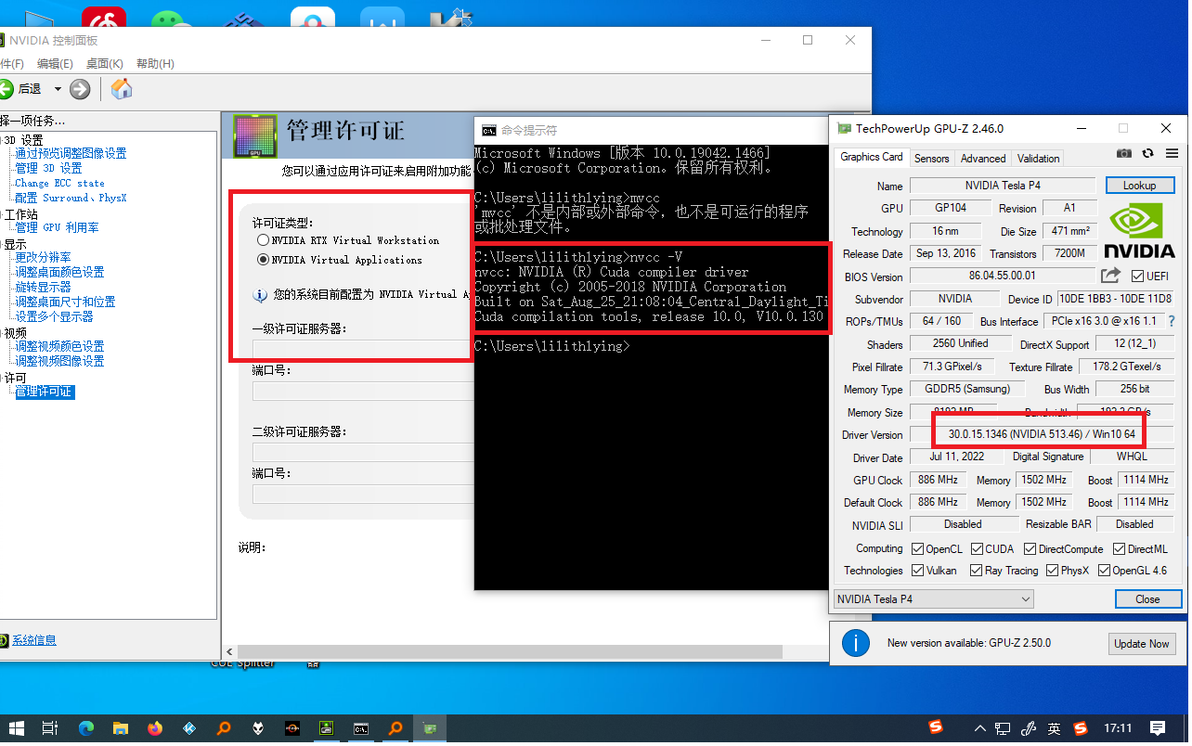Toggle Ray Tracing checkbox
1192x746 pixels.
tap(976, 570)
